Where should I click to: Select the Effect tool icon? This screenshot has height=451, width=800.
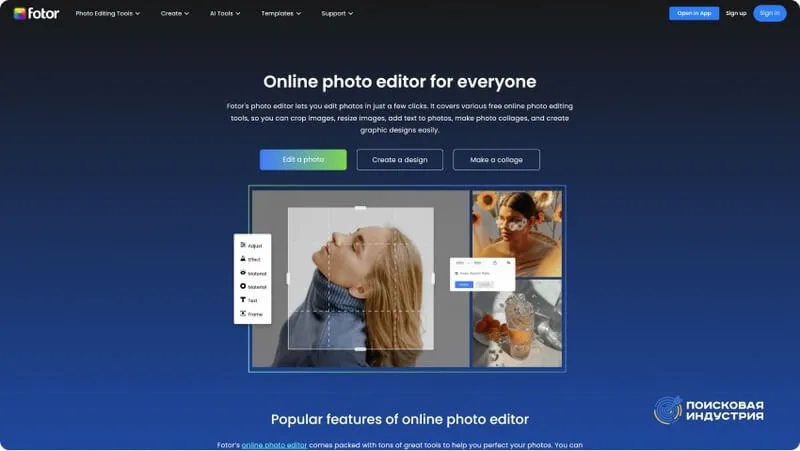[243, 259]
